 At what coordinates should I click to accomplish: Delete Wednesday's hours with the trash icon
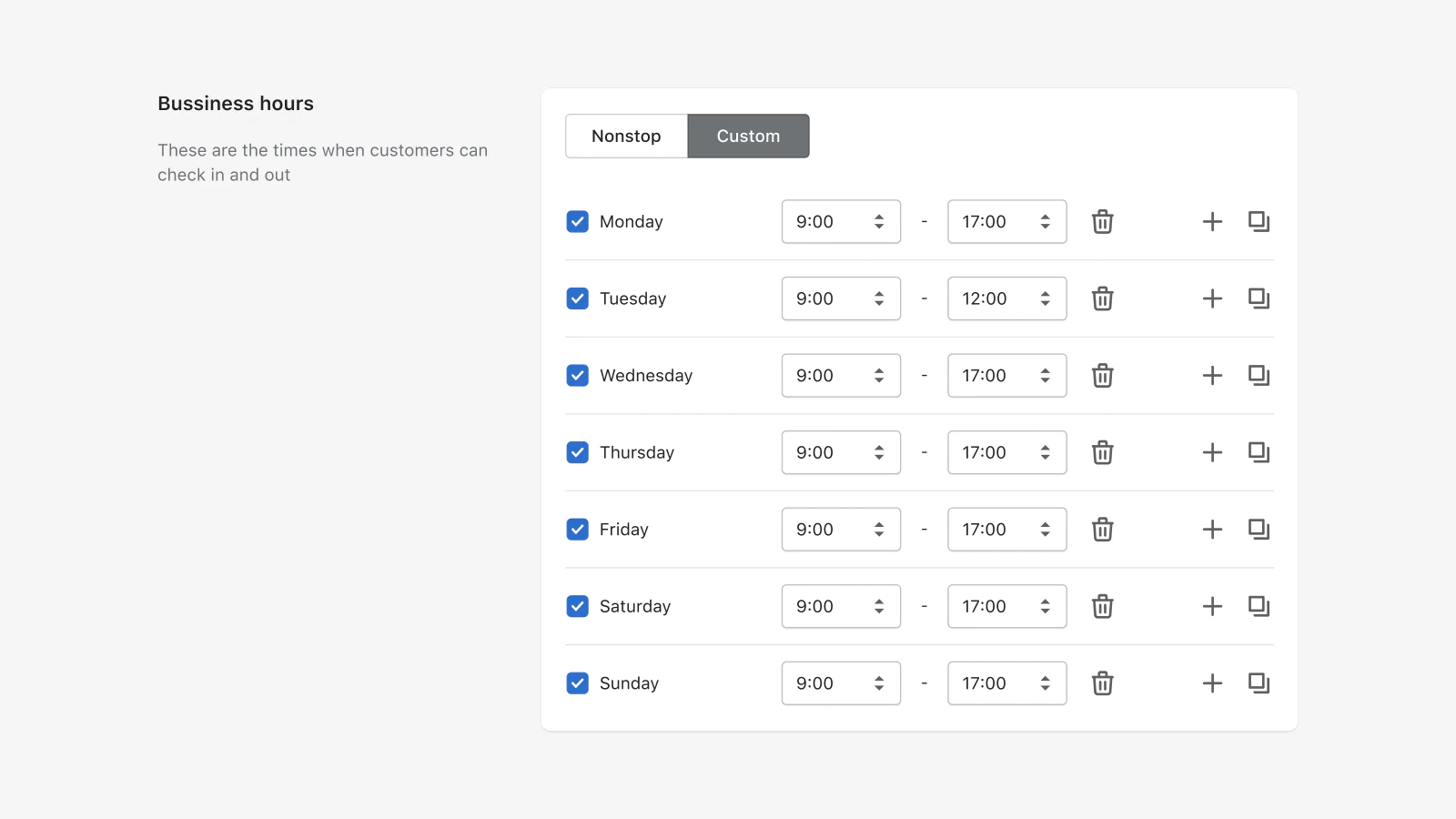click(x=1102, y=376)
